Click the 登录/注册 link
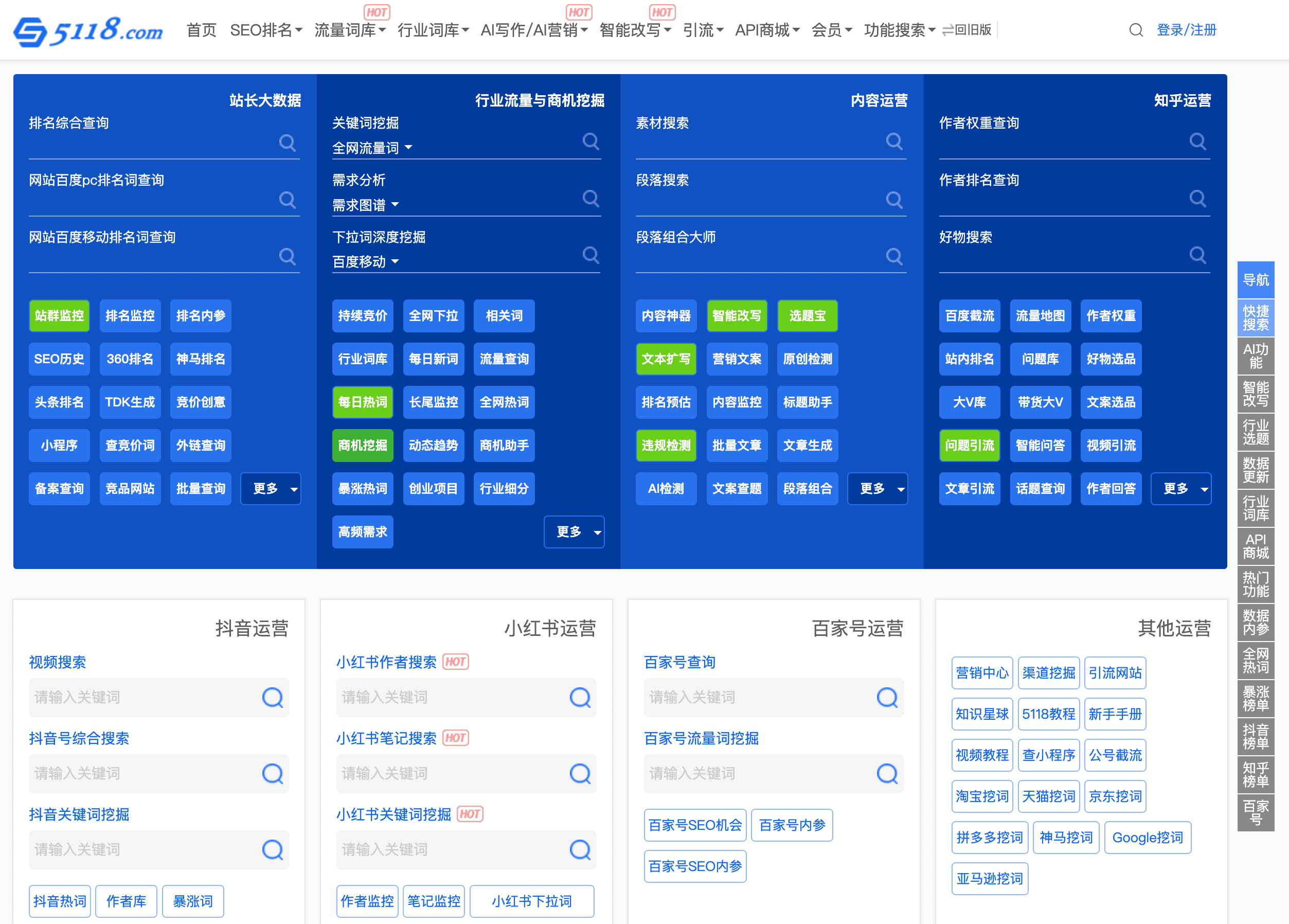The width and height of the screenshot is (1289, 924). click(x=1187, y=30)
